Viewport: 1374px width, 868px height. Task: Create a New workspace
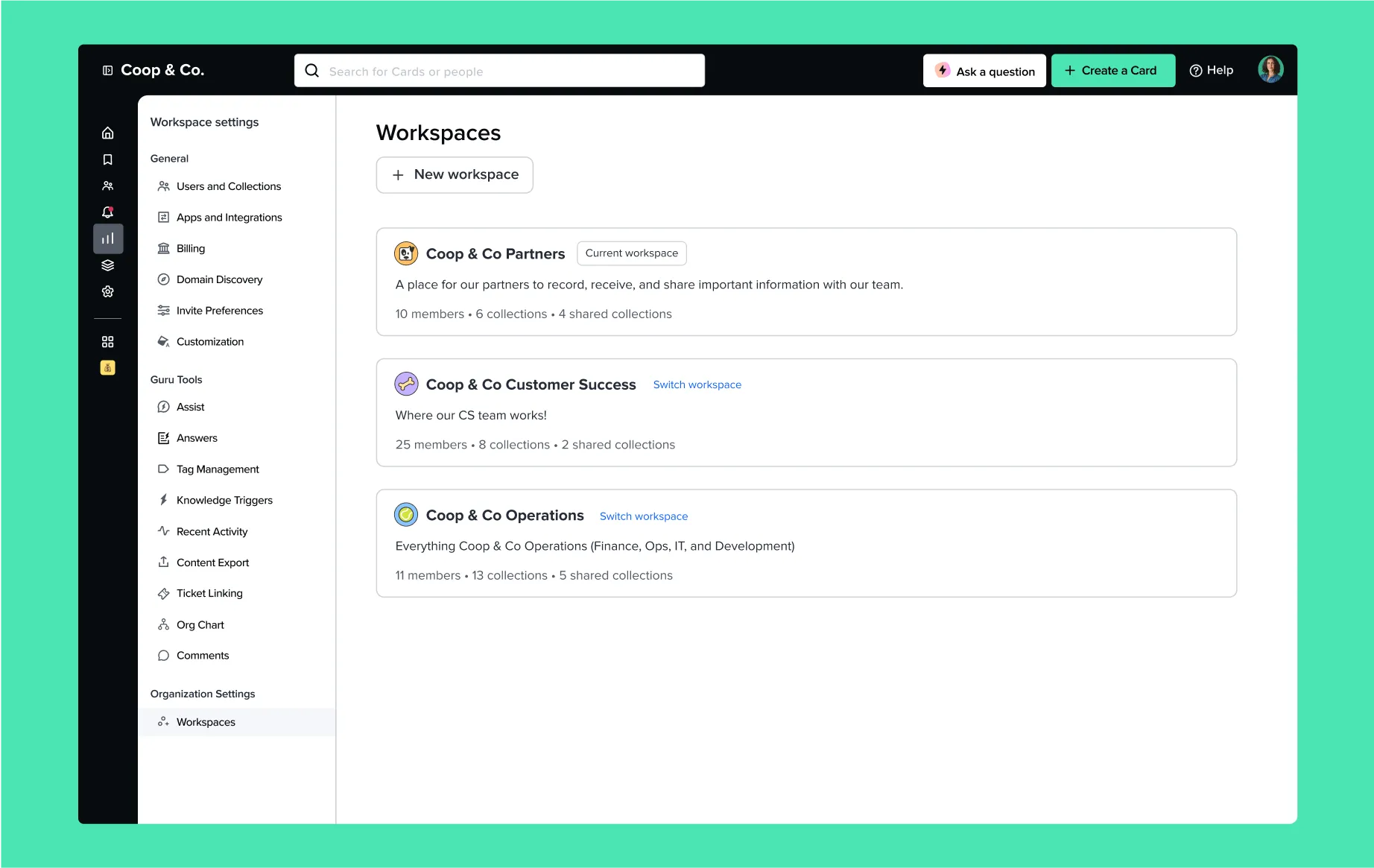pyautogui.click(x=455, y=174)
